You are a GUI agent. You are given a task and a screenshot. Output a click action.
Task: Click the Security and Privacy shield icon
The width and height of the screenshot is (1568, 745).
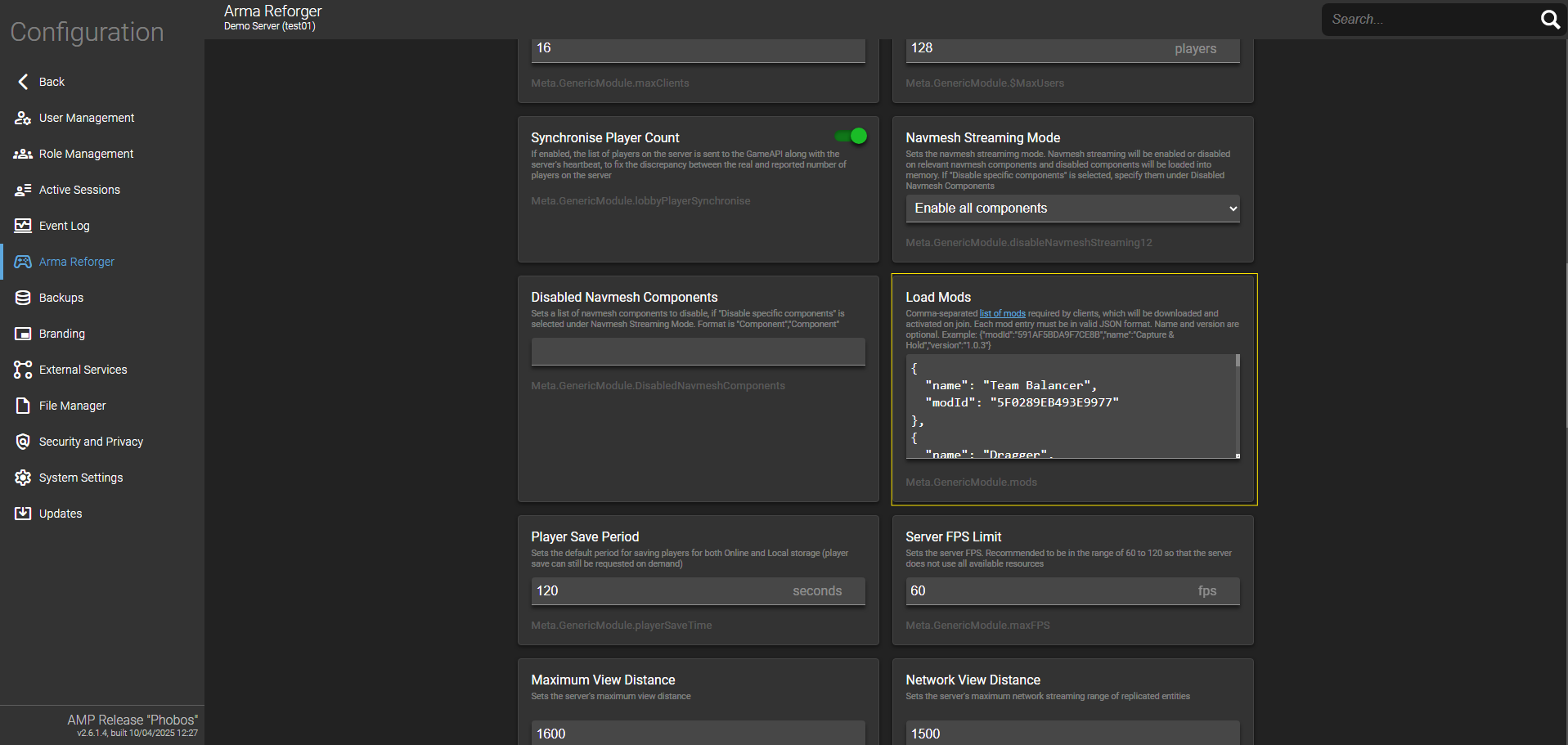pyautogui.click(x=23, y=442)
